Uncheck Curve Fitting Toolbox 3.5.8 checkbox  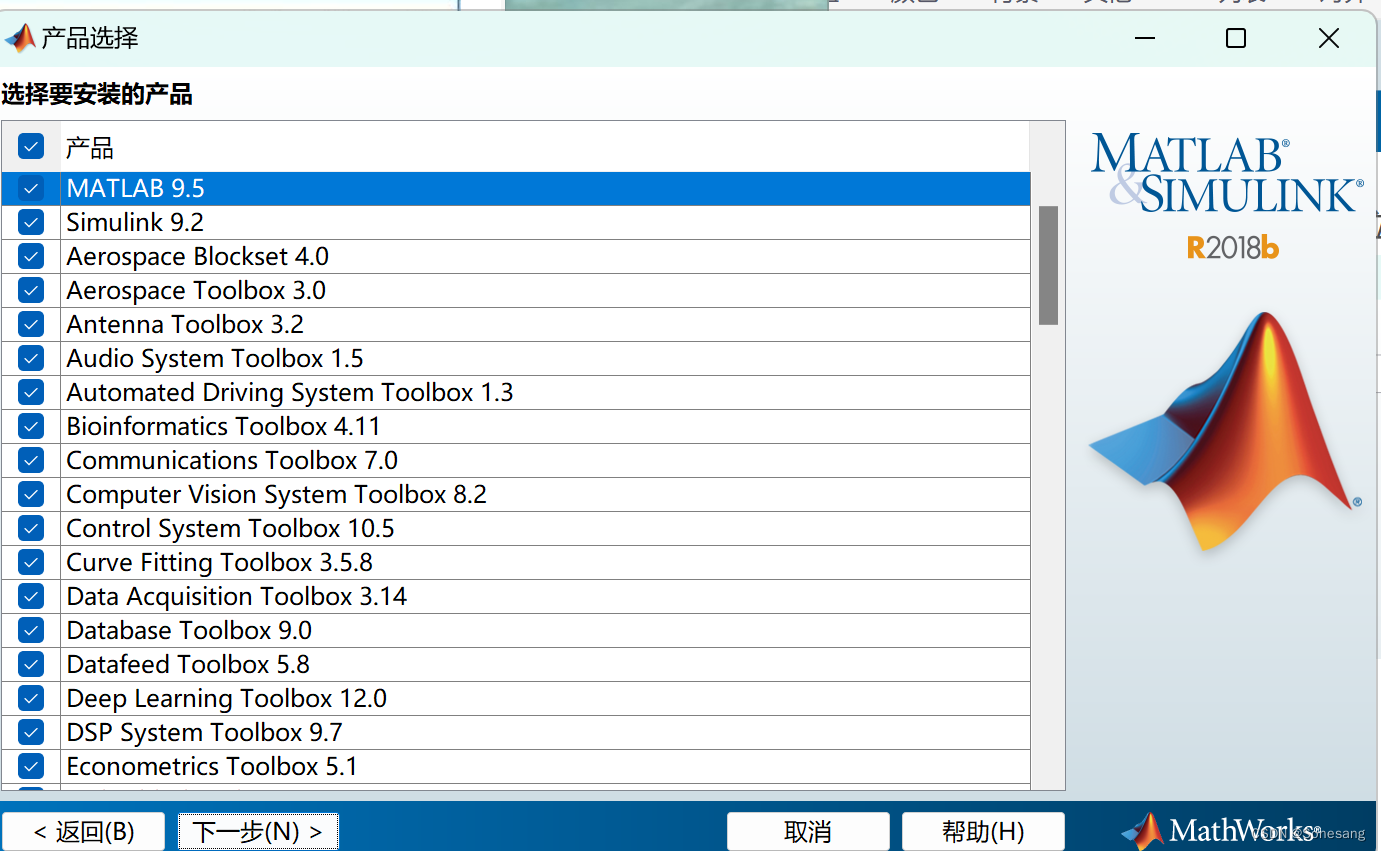coord(31,562)
